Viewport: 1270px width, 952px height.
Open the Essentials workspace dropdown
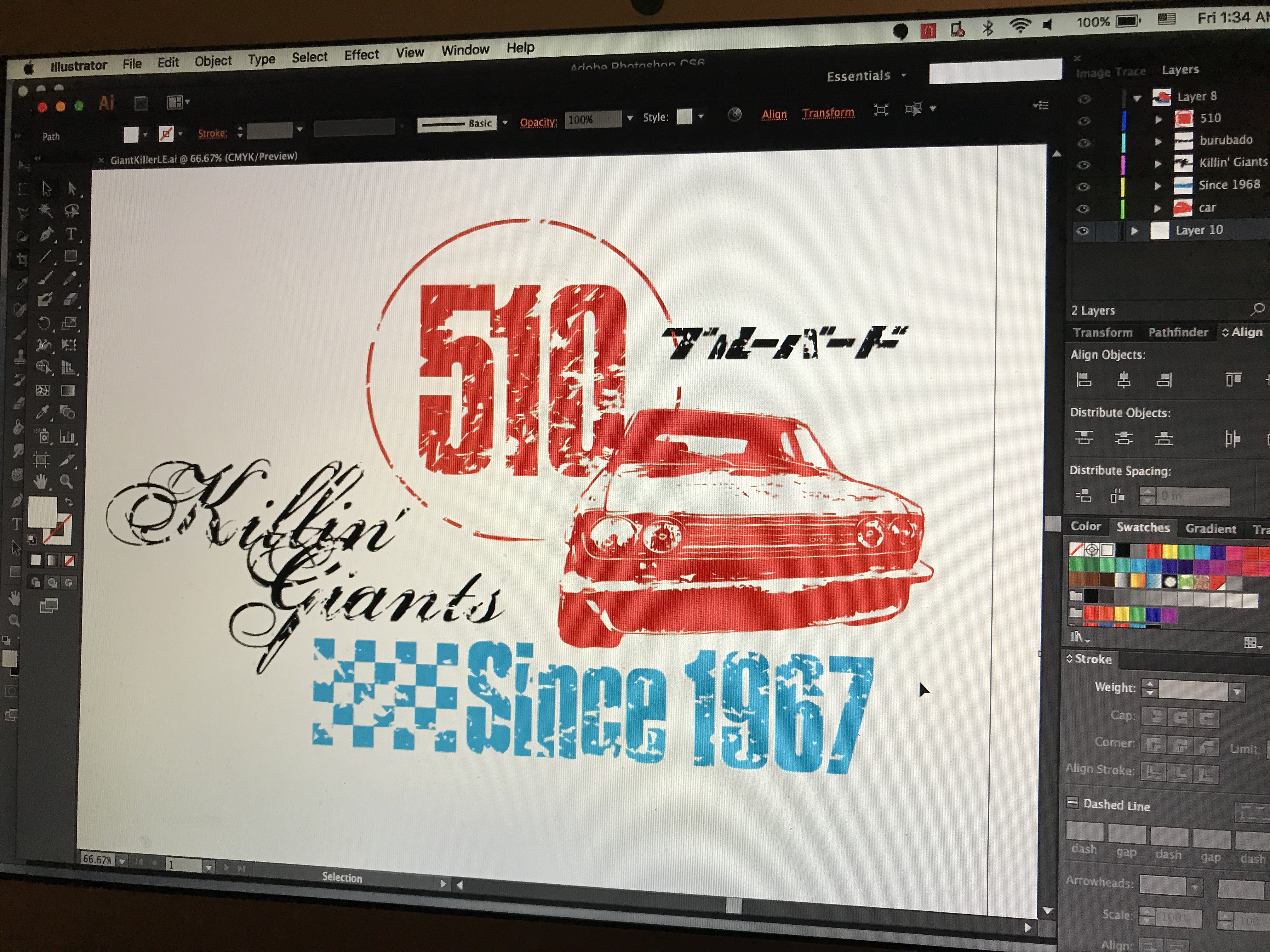coord(866,76)
